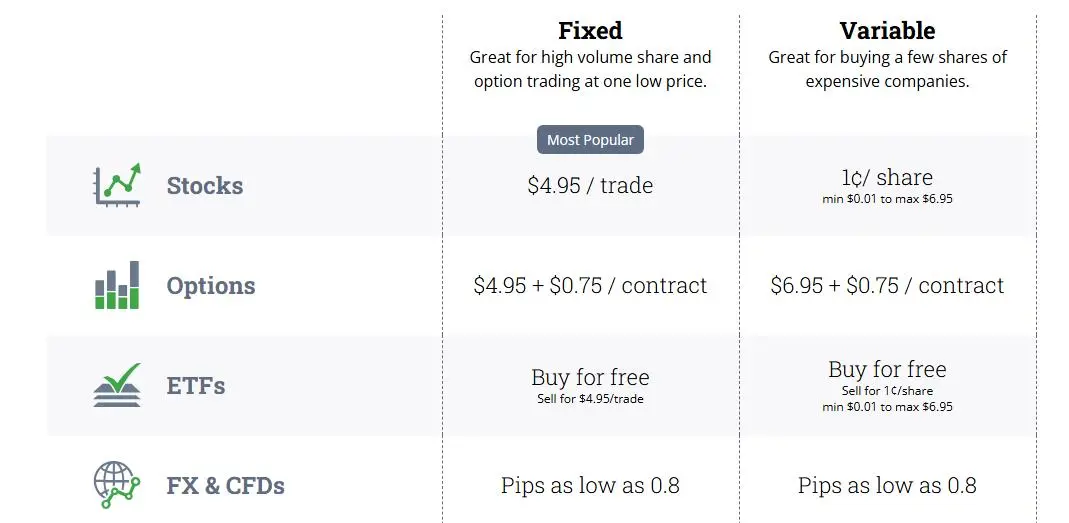Select the ETFs row label
The image size is (1069, 523).
pos(196,385)
